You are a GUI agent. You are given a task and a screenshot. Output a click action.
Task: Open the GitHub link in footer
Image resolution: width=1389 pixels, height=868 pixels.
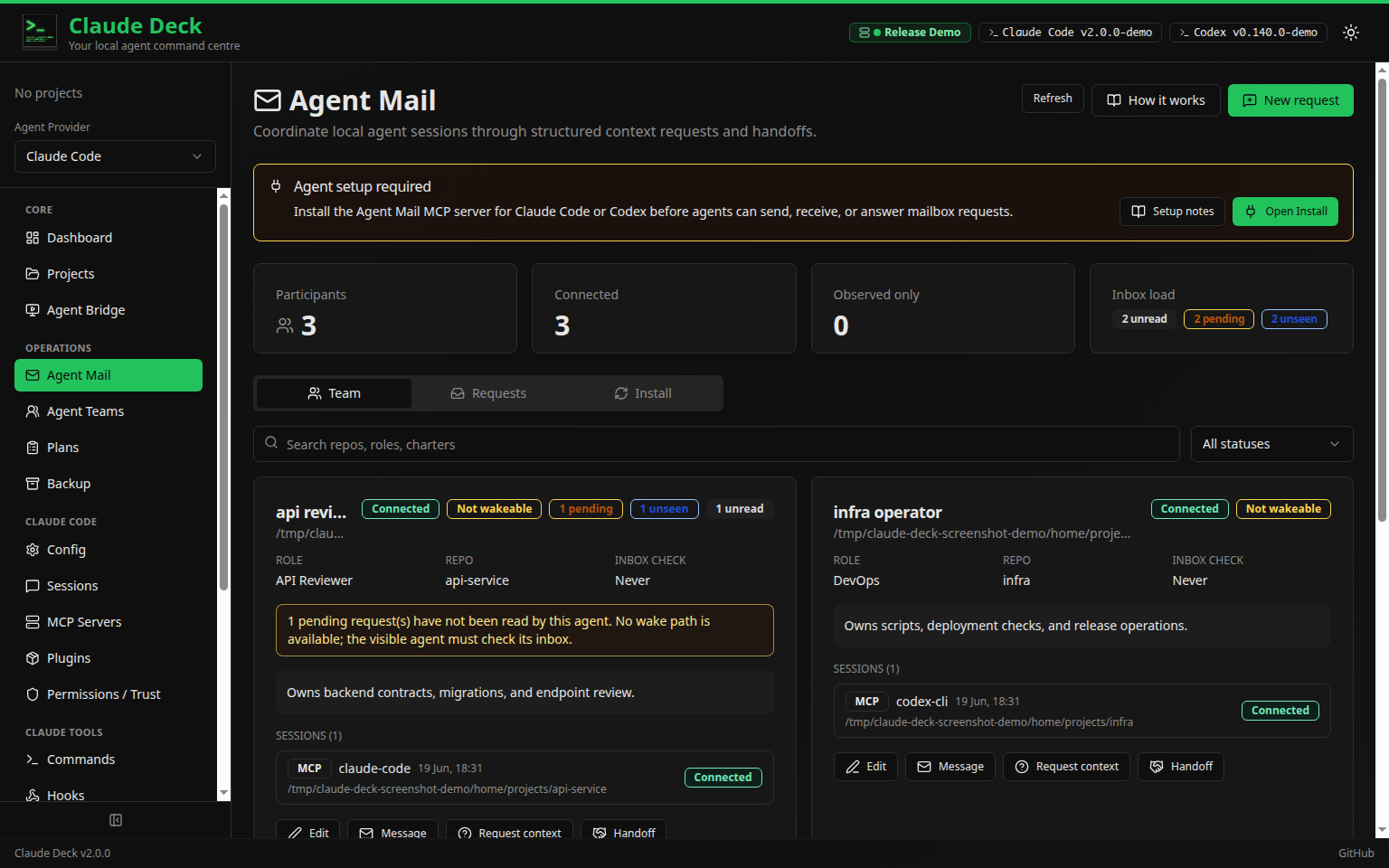(1356, 854)
